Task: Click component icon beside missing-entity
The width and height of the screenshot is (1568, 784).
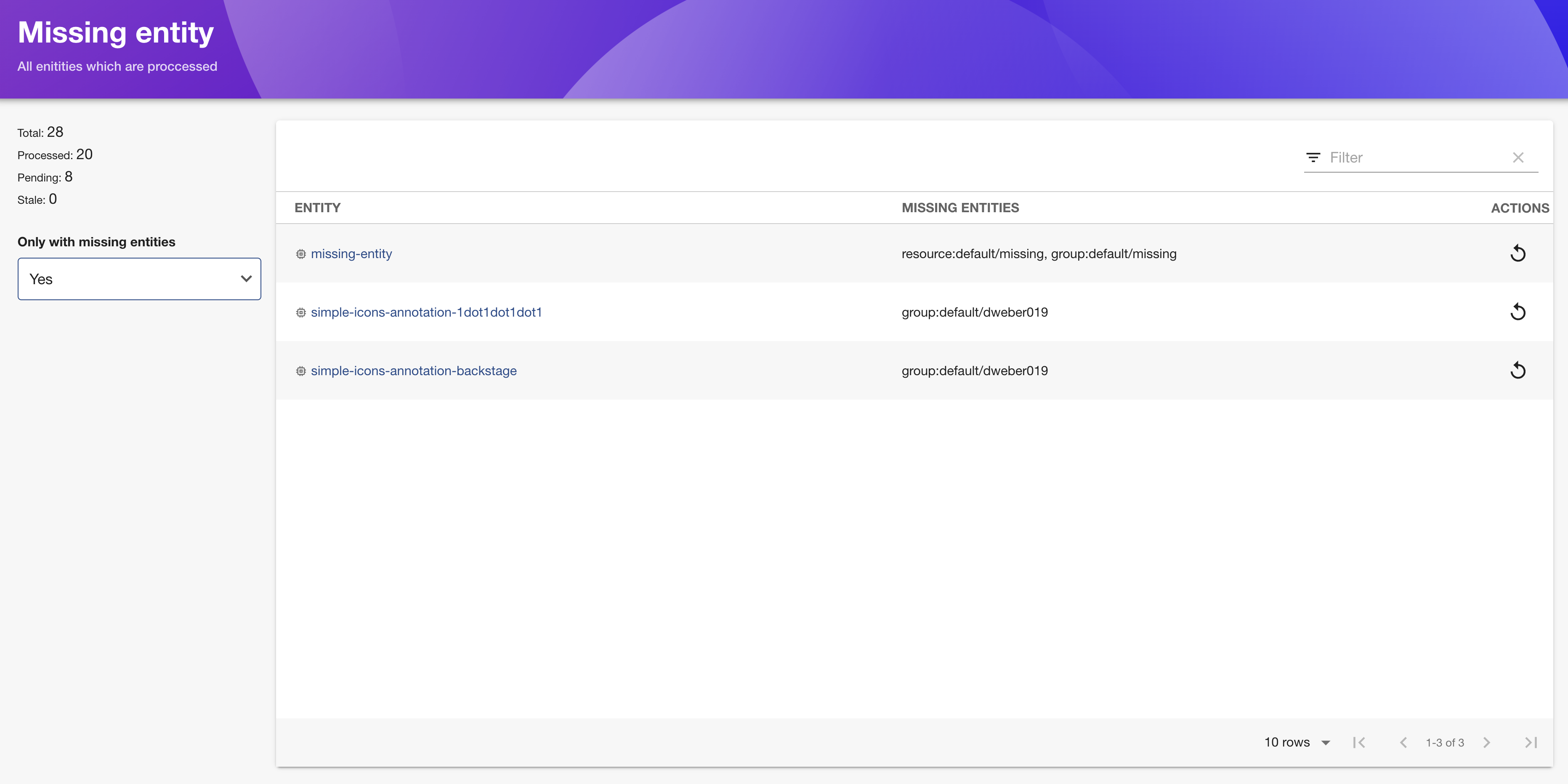Action: (301, 254)
